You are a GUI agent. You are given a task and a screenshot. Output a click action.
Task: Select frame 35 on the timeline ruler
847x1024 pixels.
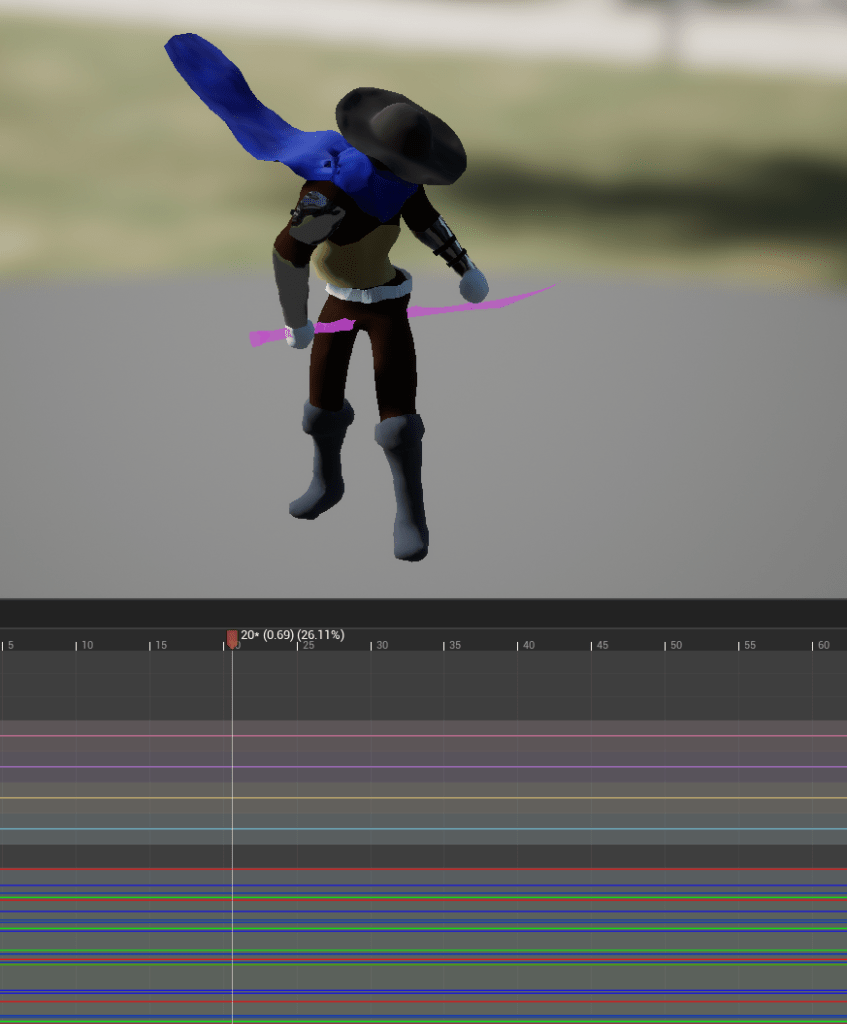coord(445,646)
